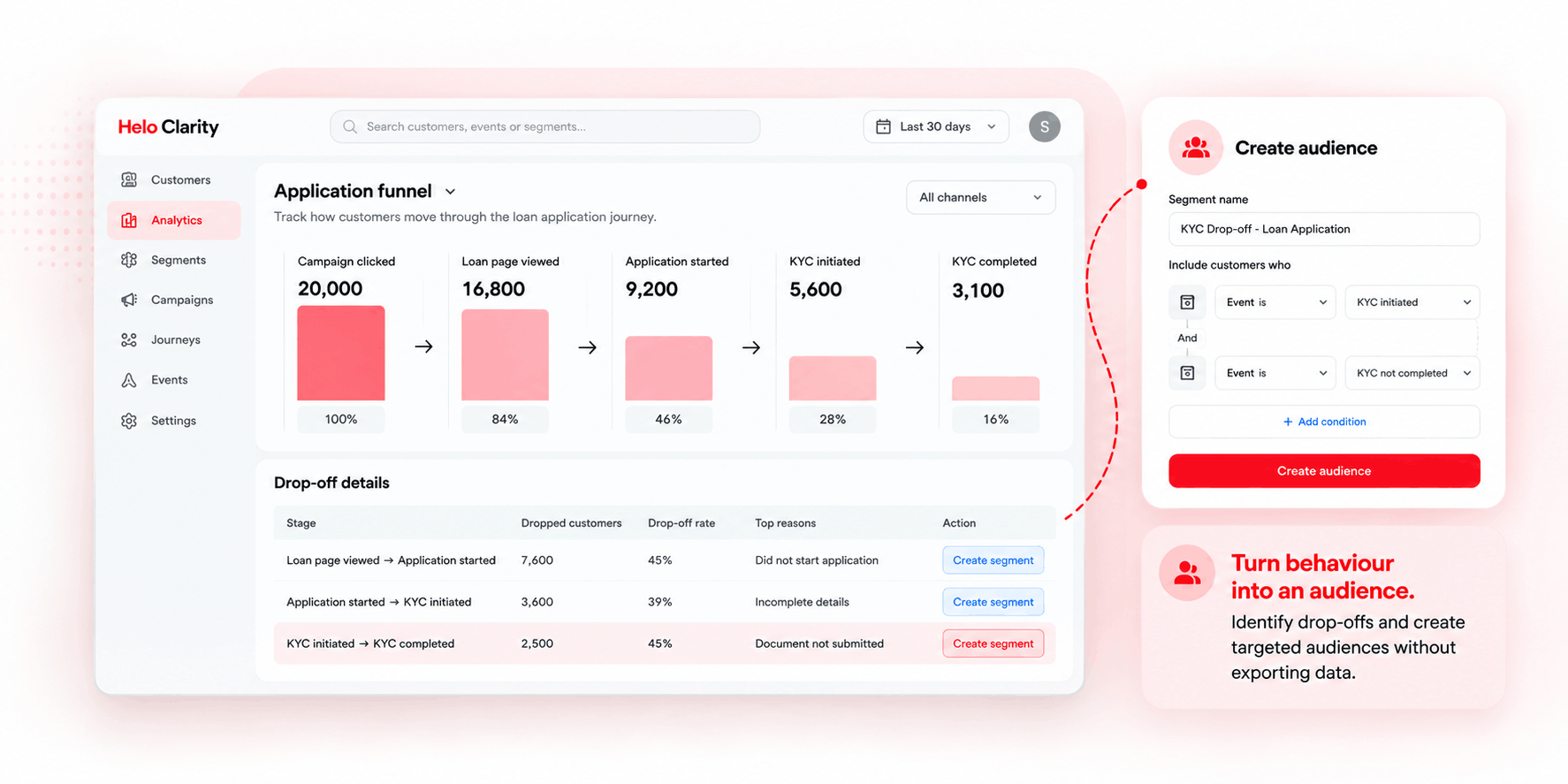
Task: Open the first Event is dropdown
Action: (x=1275, y=302)
